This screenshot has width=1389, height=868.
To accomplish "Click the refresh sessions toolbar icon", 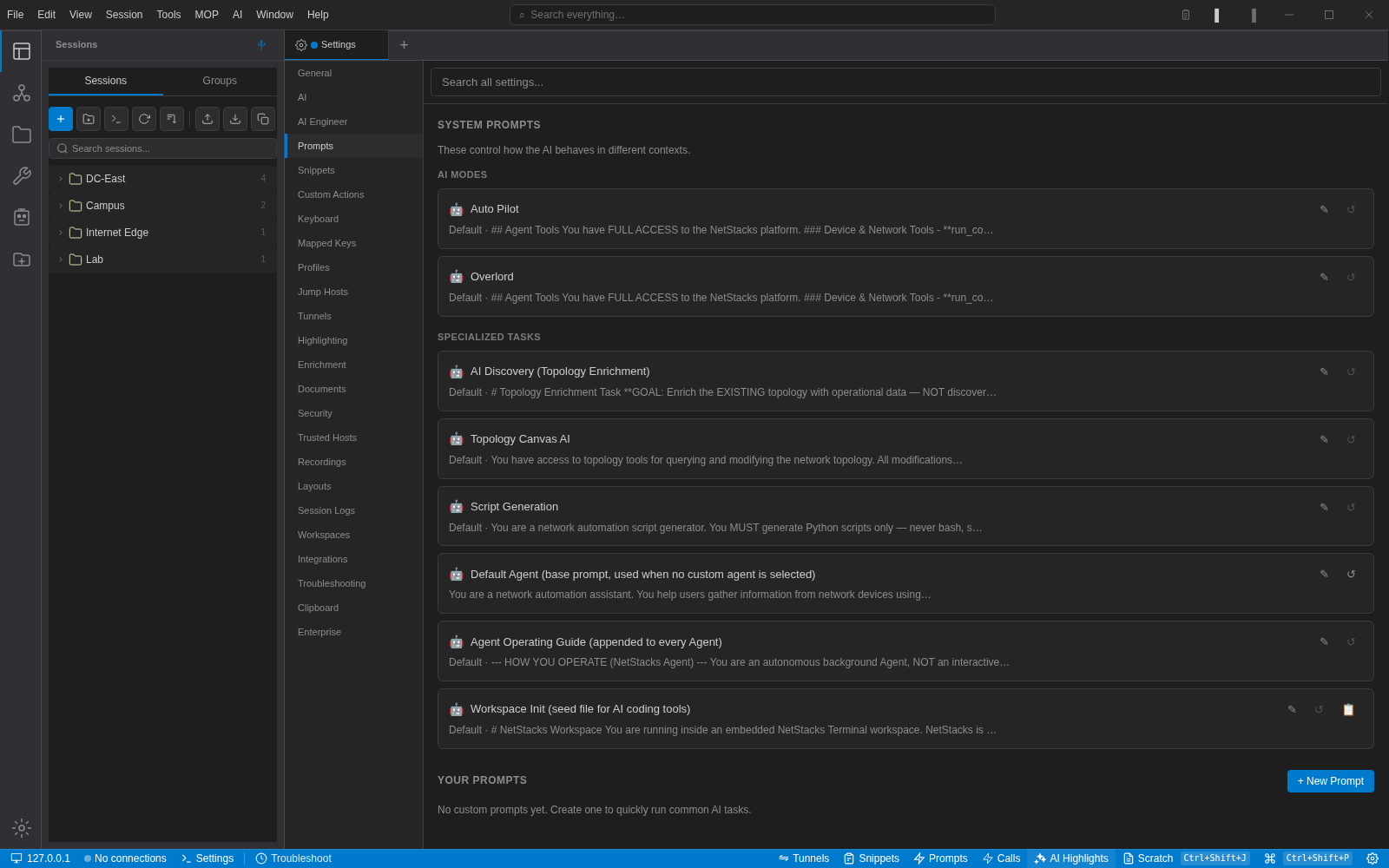I will tap(144, 119).
